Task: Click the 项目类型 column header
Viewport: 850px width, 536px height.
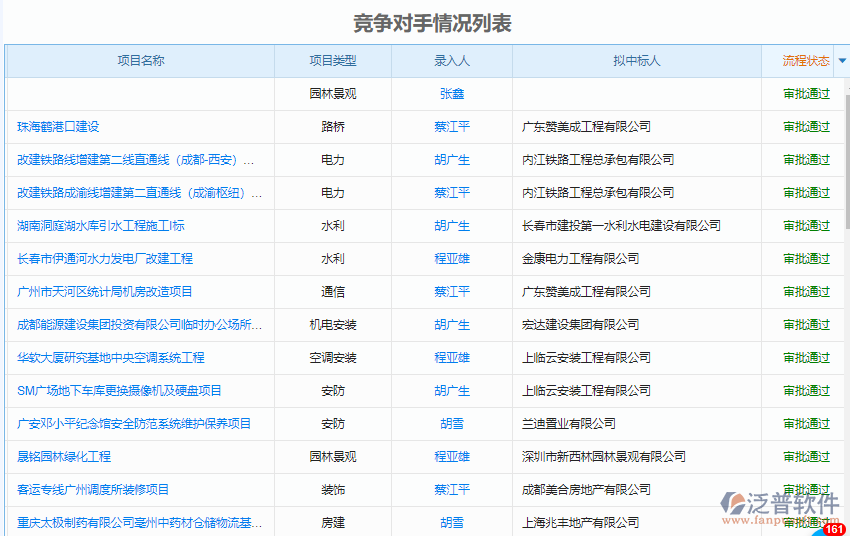Action: 333,61
